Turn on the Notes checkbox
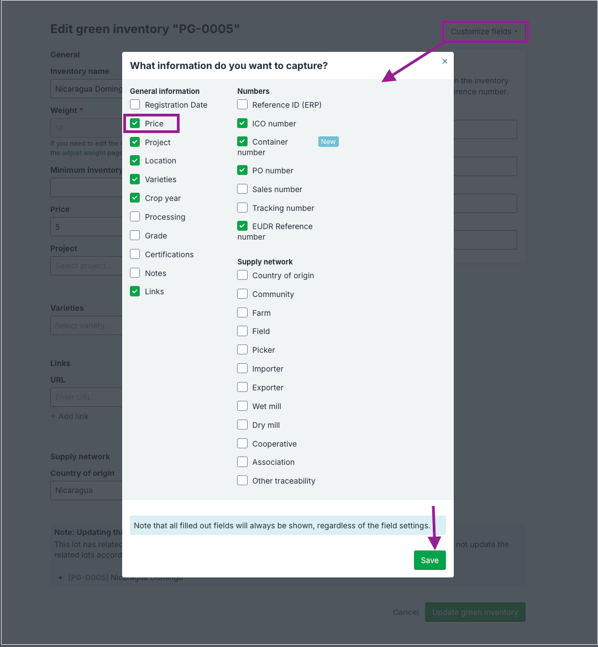The image size is (598, 647). click(135, 273)
